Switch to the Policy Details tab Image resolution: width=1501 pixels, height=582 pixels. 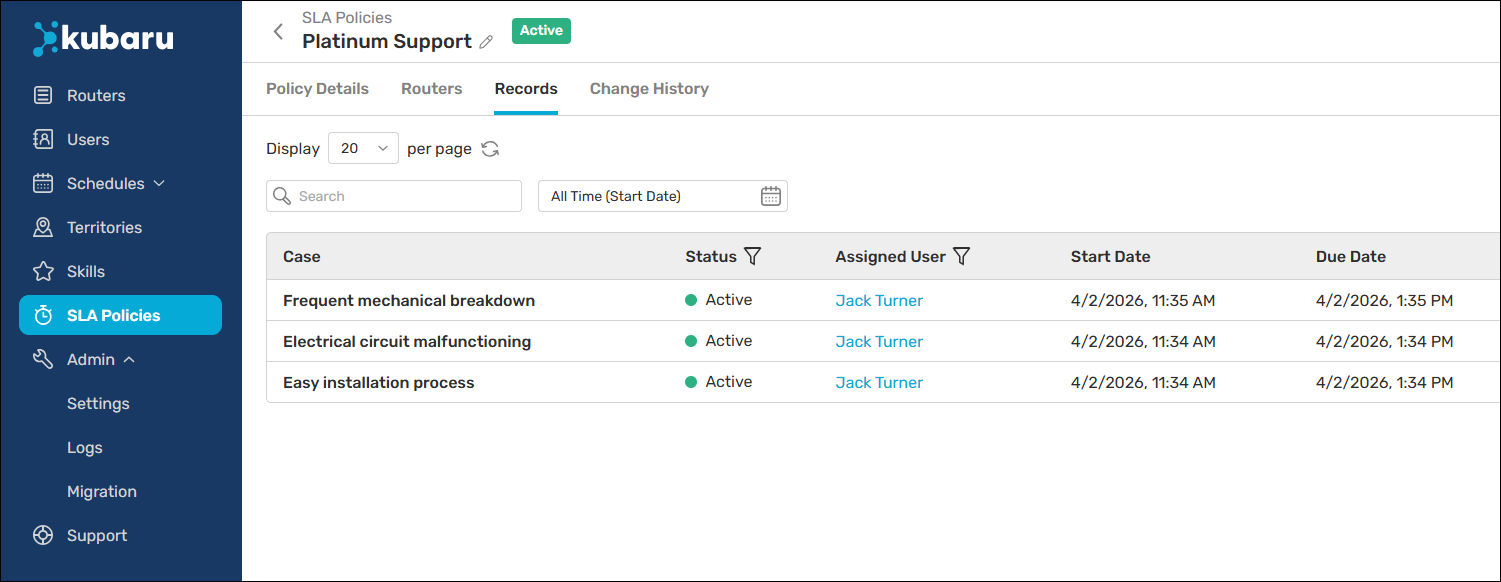(317, 89)
